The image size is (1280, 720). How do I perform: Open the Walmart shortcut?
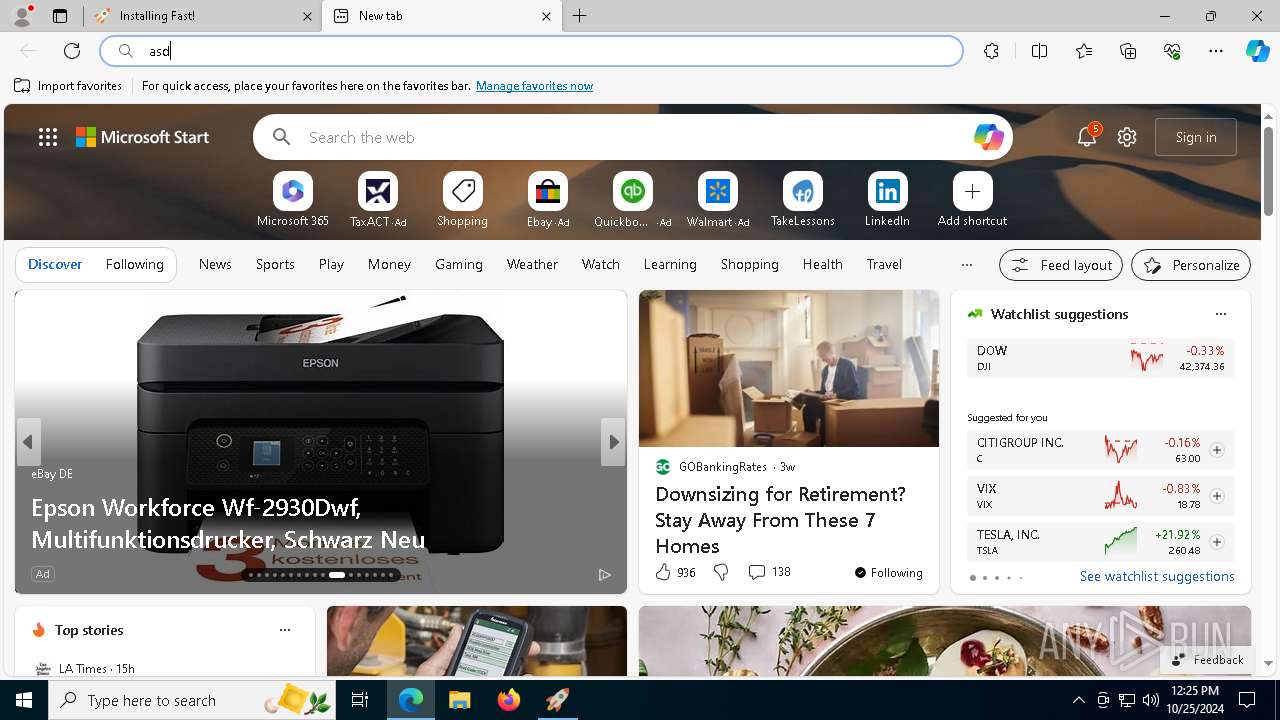point(718,200)
